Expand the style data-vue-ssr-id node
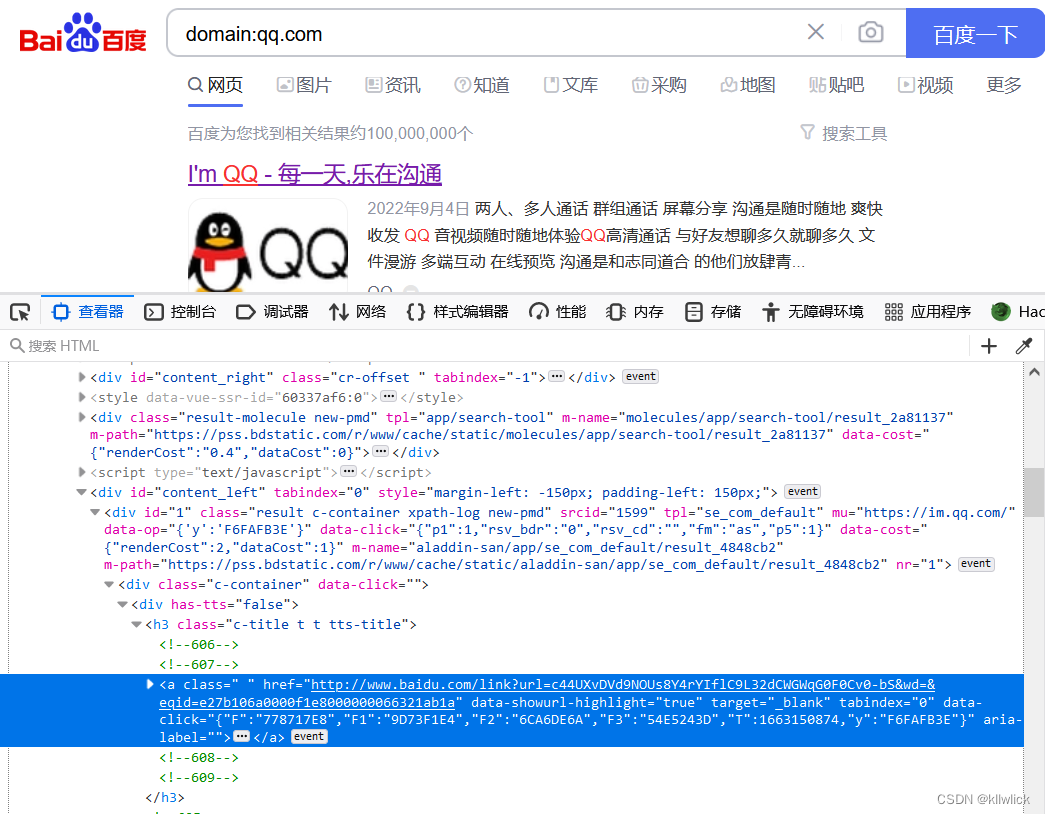This screenshot has width=1045, height=814. click(x=82, y=397)
